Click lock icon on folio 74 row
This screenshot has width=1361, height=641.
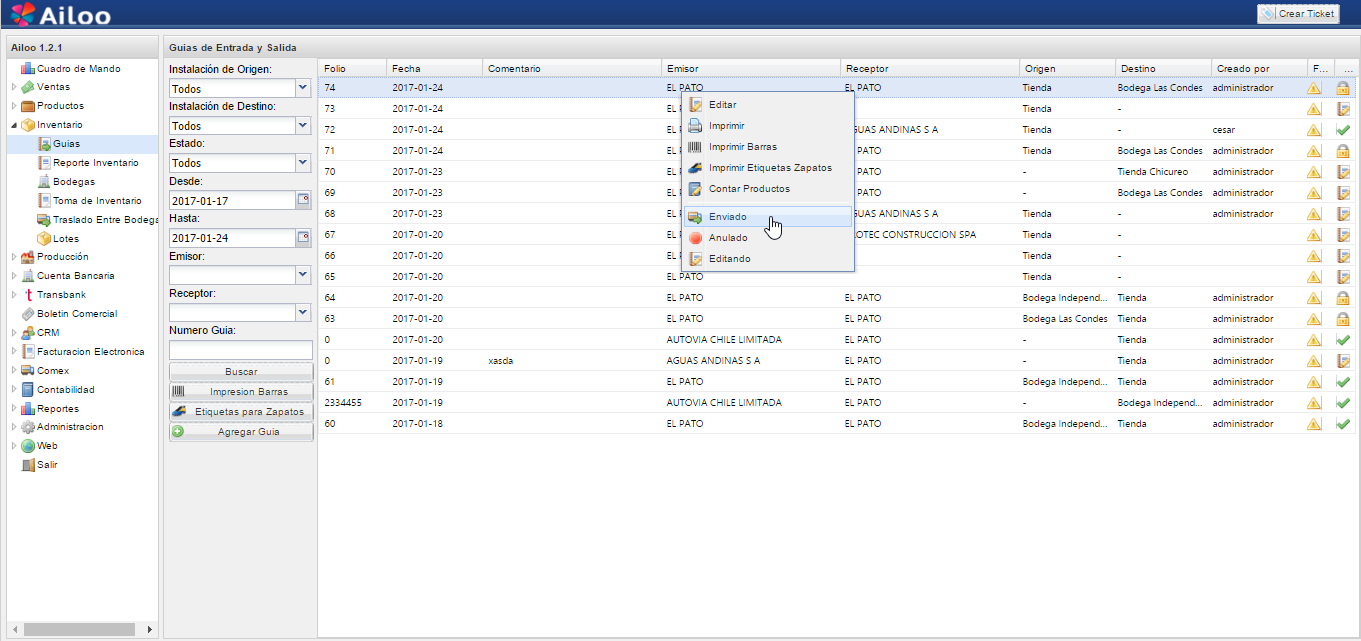1343,88
